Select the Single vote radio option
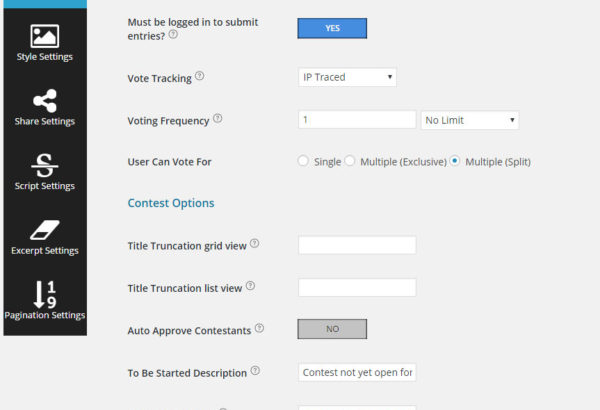 pyautogui.click(x=303, y=161)
